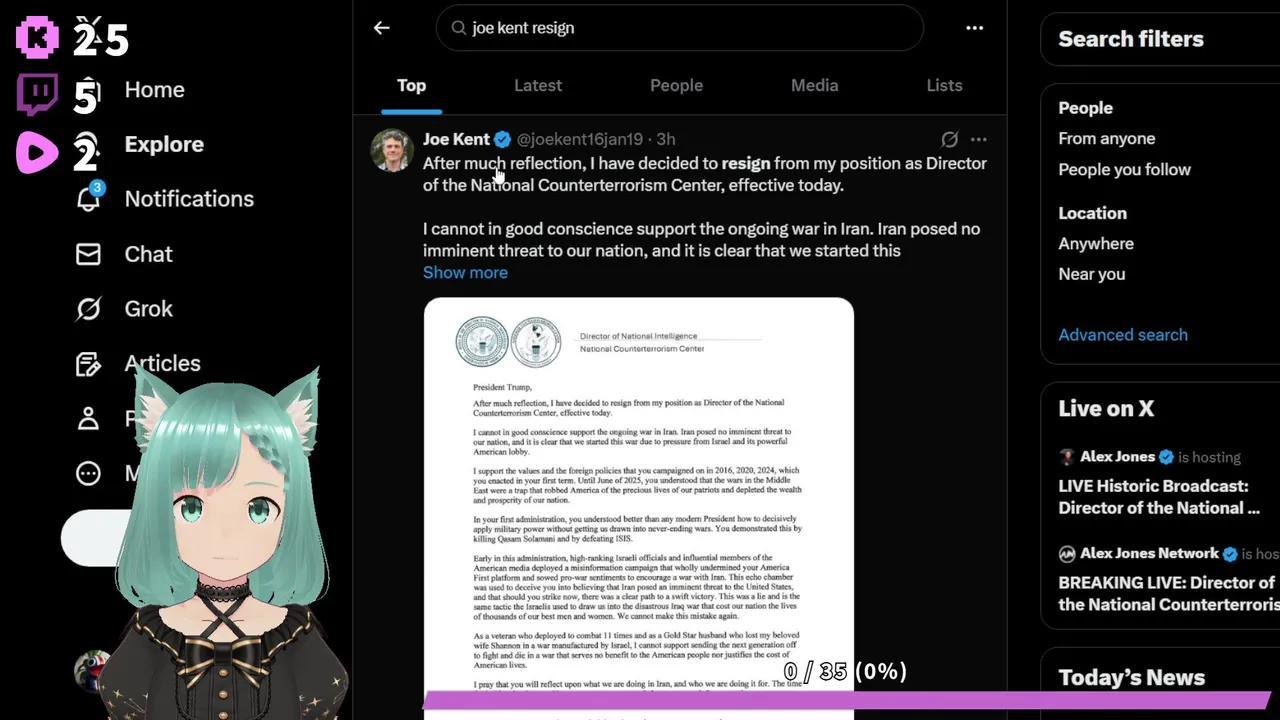Select the 'Anywhere' location filter
1280x720 pixels.
1096,244
